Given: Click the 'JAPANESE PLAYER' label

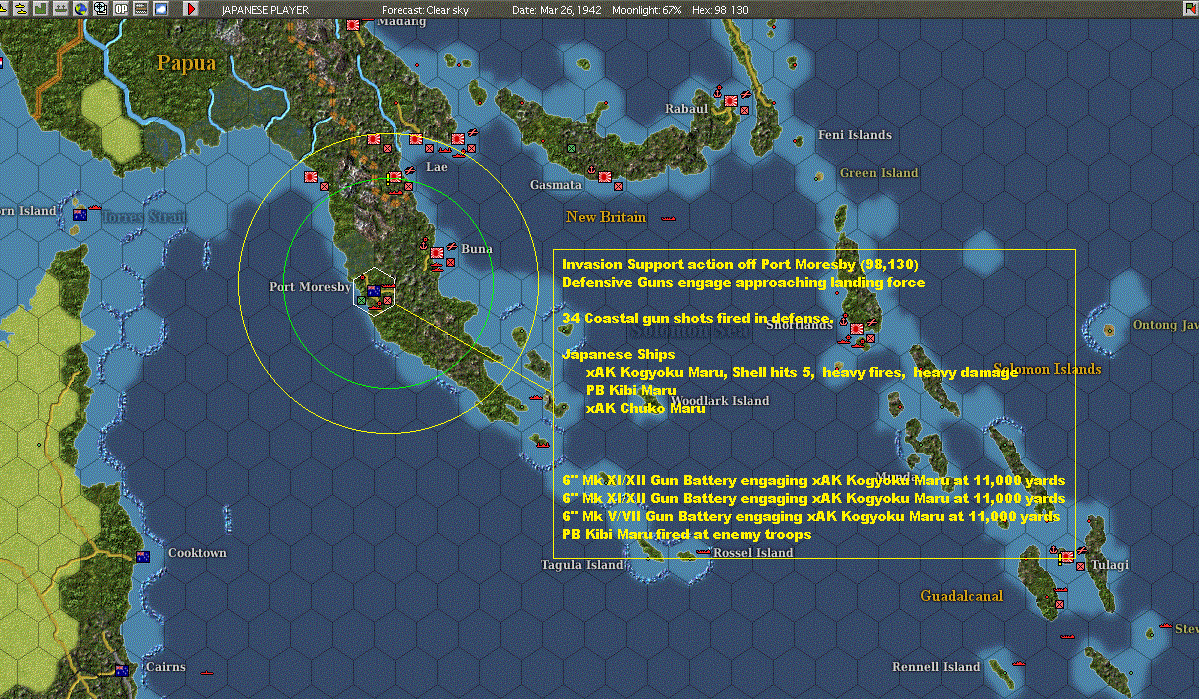Looking at the screenshot, I should [x=265, y=10].
